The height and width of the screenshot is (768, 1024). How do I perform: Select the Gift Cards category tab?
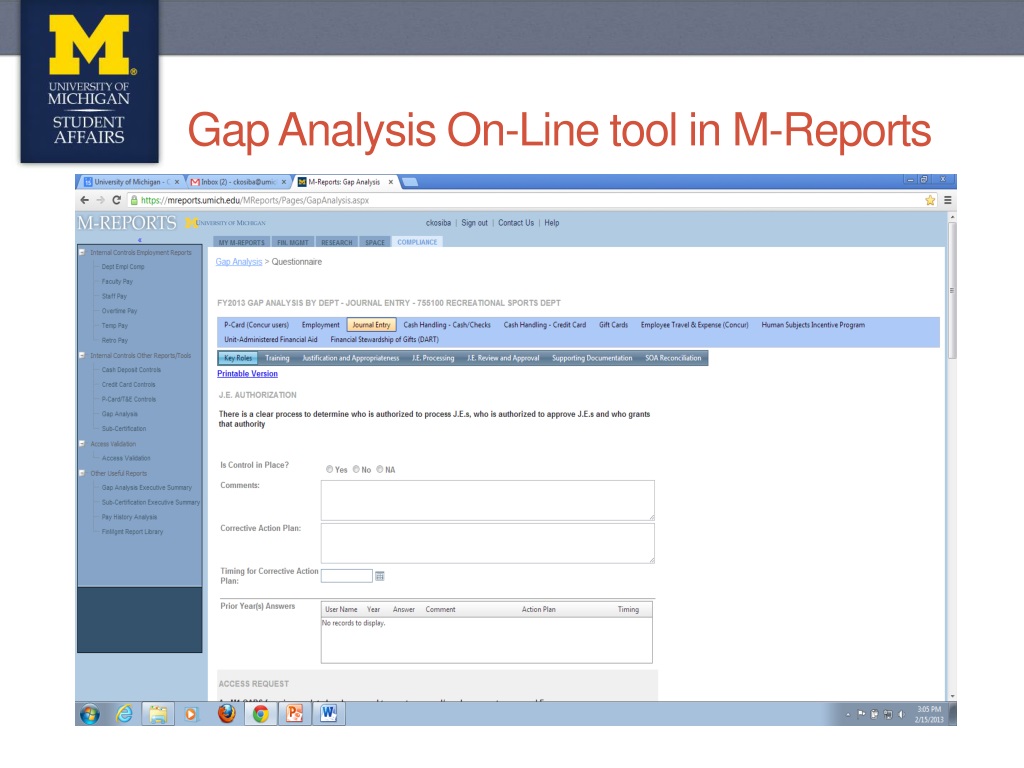point(613,325)
